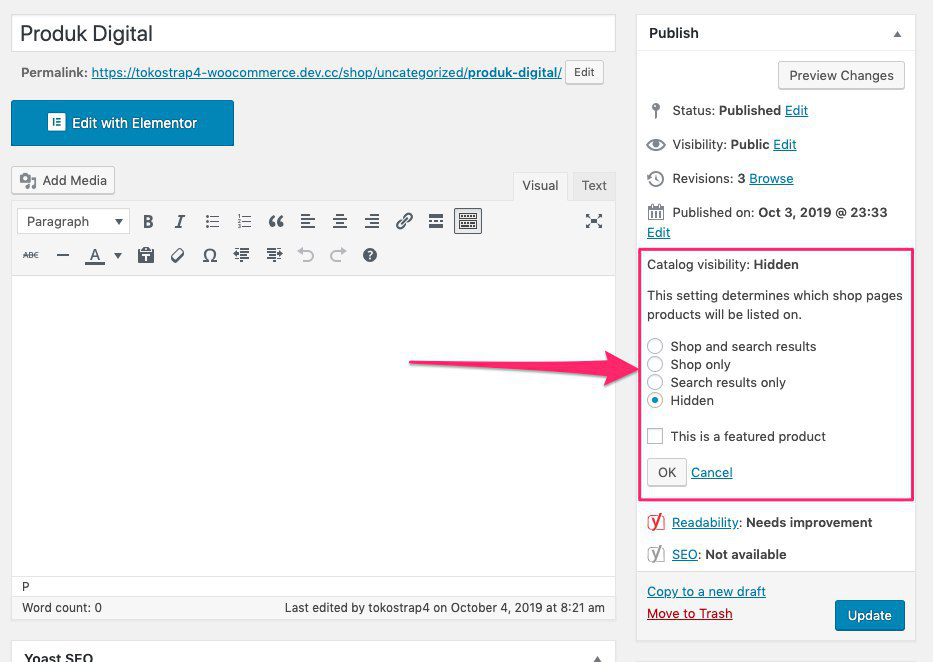Click Move to Trash
Image resolution: width=933 pixels, height=662 pixels.
click(690, 613)
